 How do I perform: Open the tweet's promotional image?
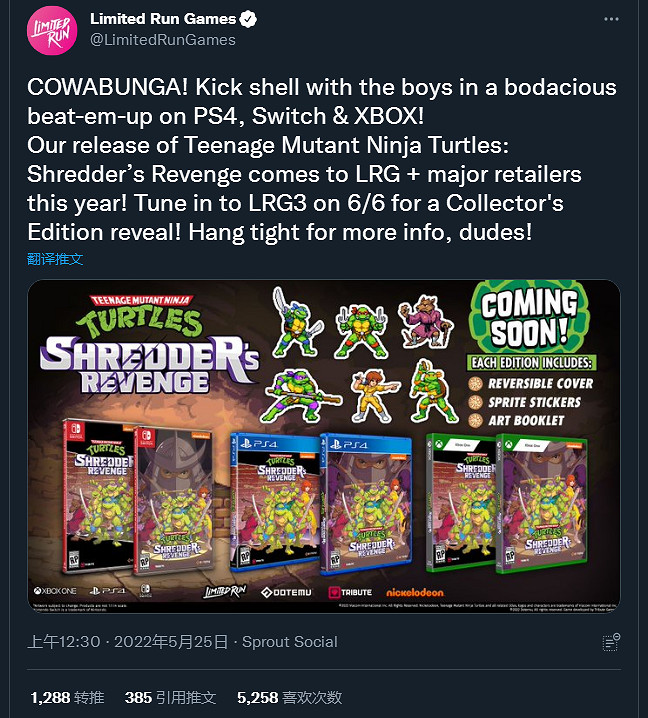[324, 446]
